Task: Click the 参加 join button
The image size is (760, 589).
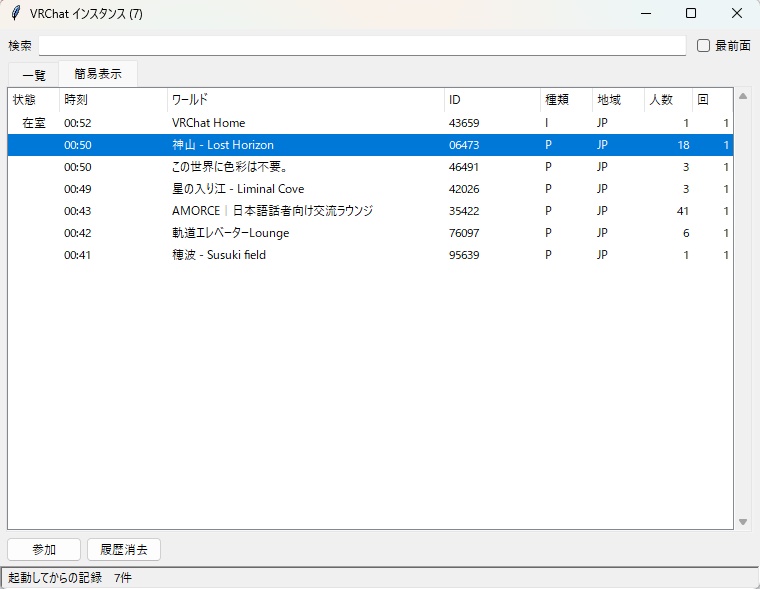Action: coord(44,550)
